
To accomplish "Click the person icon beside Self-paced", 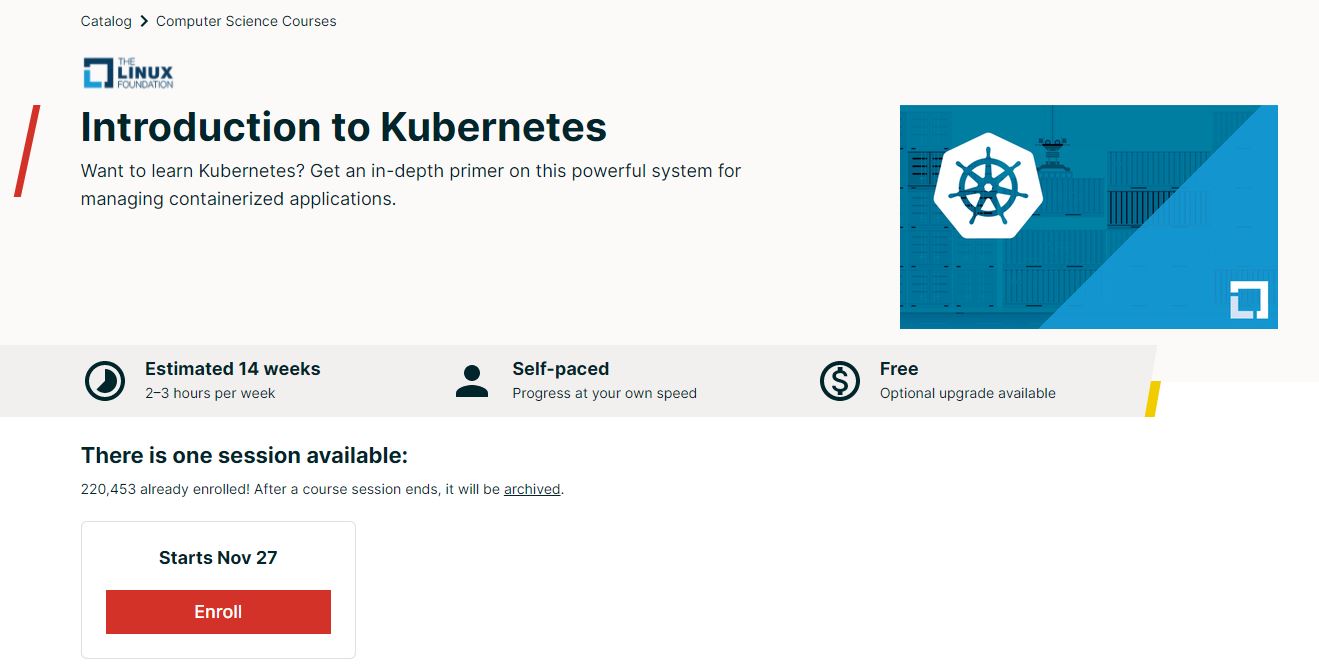I will 472,381.
